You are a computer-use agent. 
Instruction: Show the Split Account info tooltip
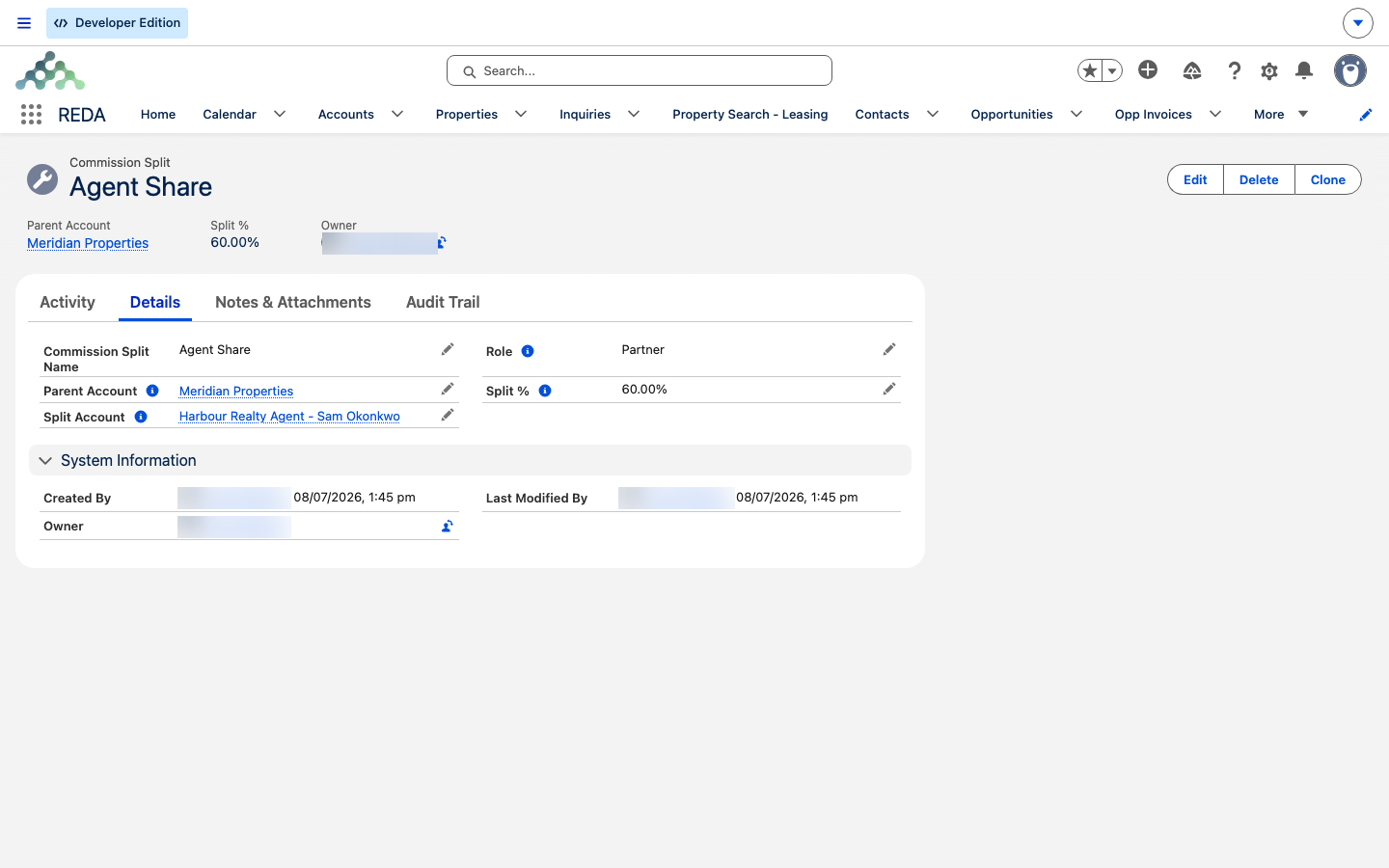point(141,417)
